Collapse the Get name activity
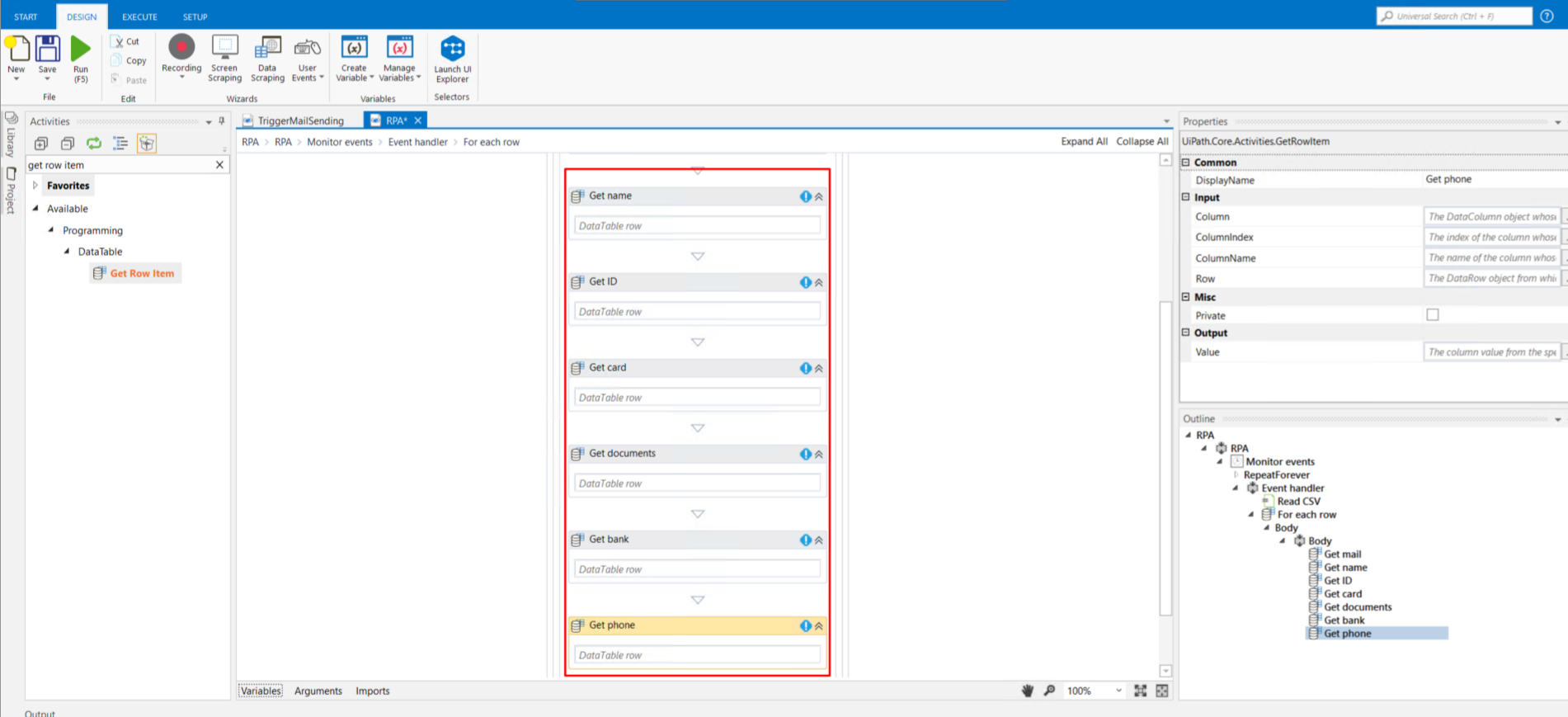The width and height of the screenshot is (1568, 717). [x=819, y=196]
